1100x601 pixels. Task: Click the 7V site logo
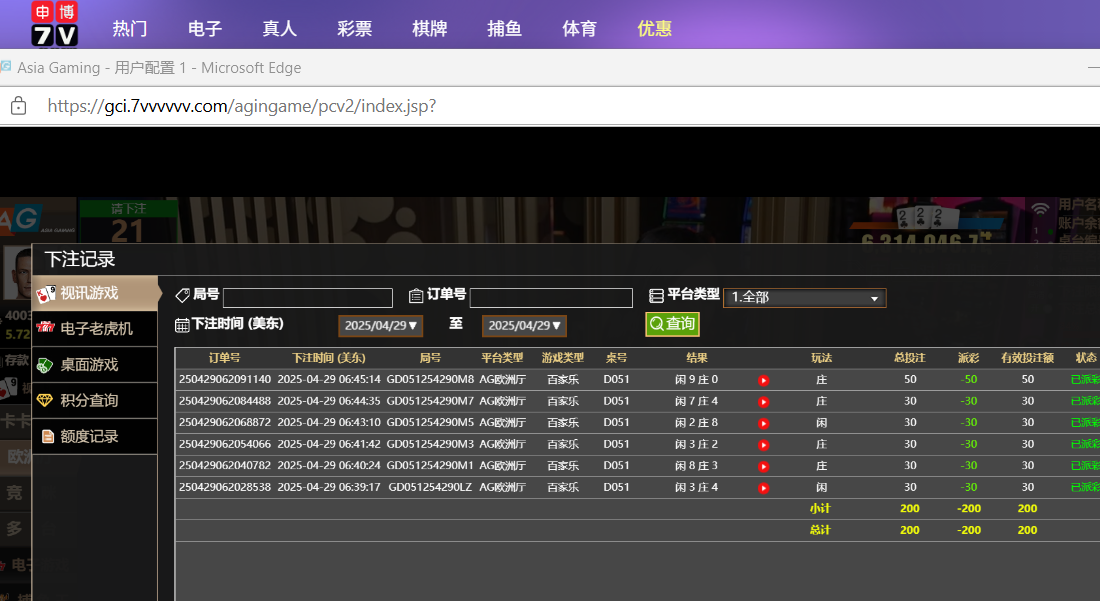(55, 24)
